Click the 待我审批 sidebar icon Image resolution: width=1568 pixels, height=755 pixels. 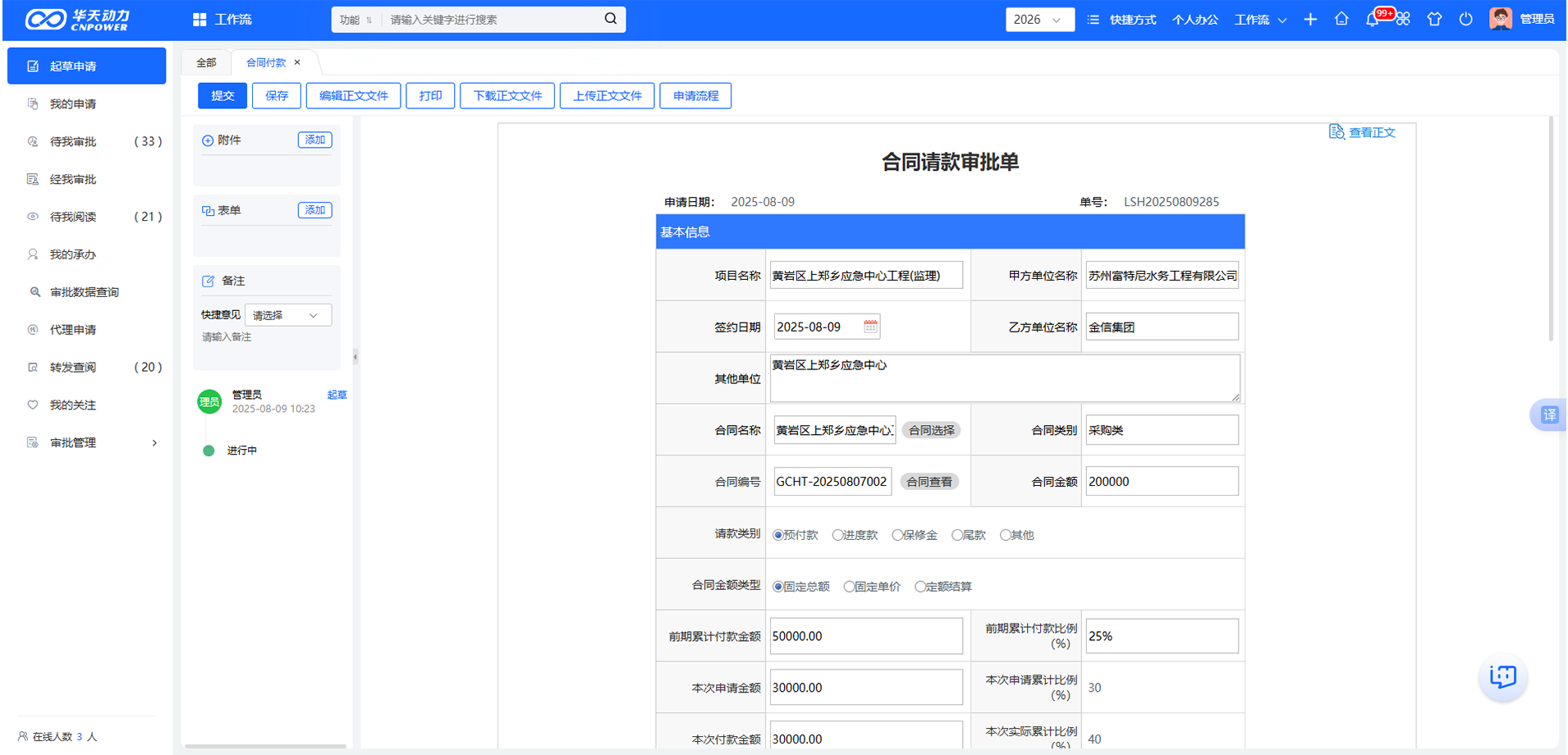coord(33,141)
